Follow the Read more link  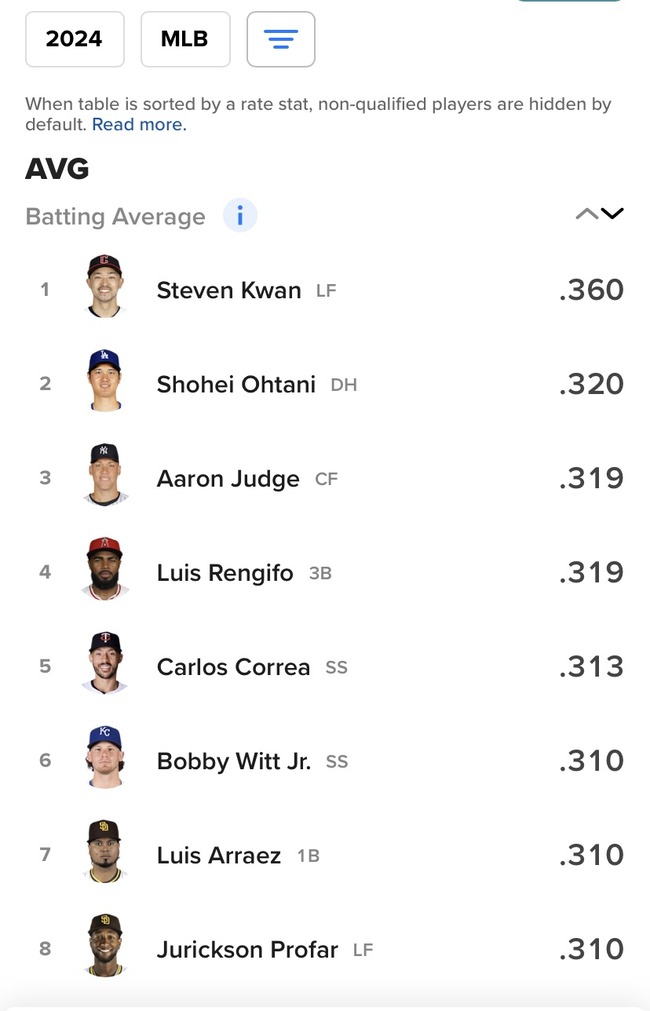(x=139, y=125)
